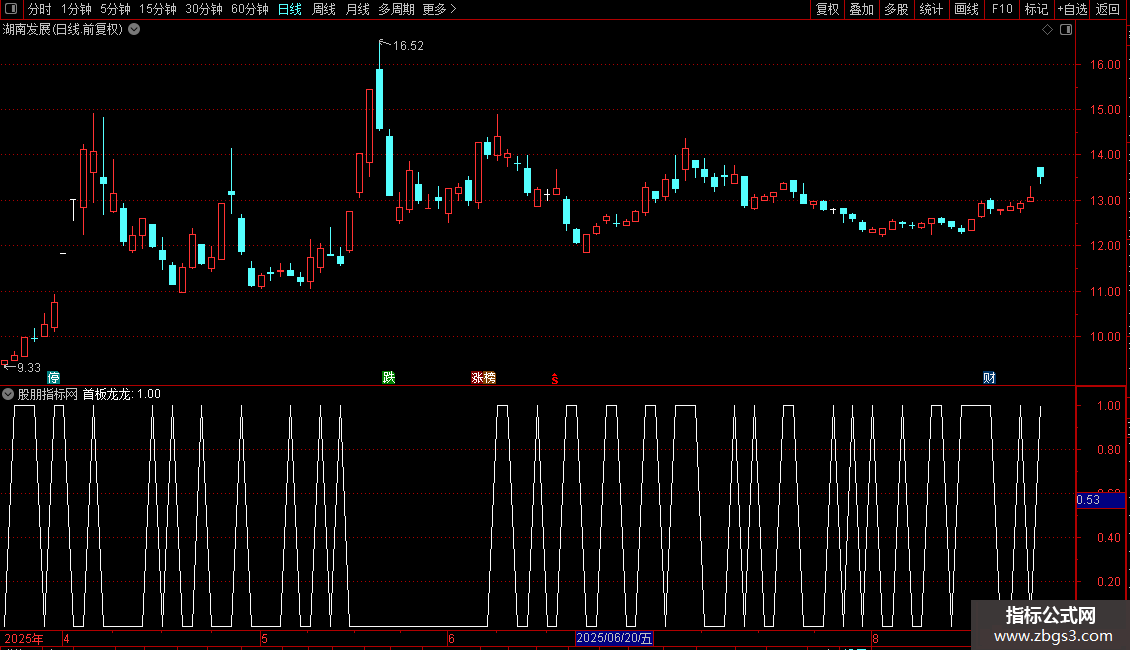Switch to 日线 daily chart
Screen dimensions: 1130x650
(x=290, y=9)
